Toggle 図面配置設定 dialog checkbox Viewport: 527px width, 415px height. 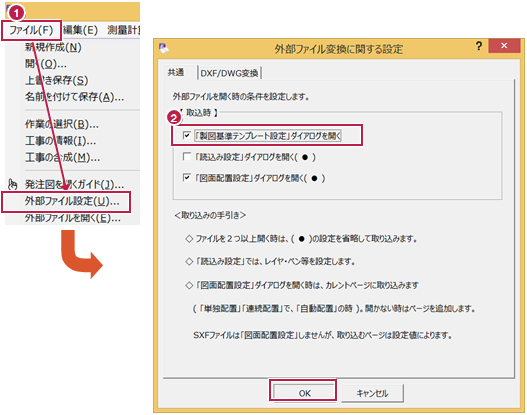187,178
